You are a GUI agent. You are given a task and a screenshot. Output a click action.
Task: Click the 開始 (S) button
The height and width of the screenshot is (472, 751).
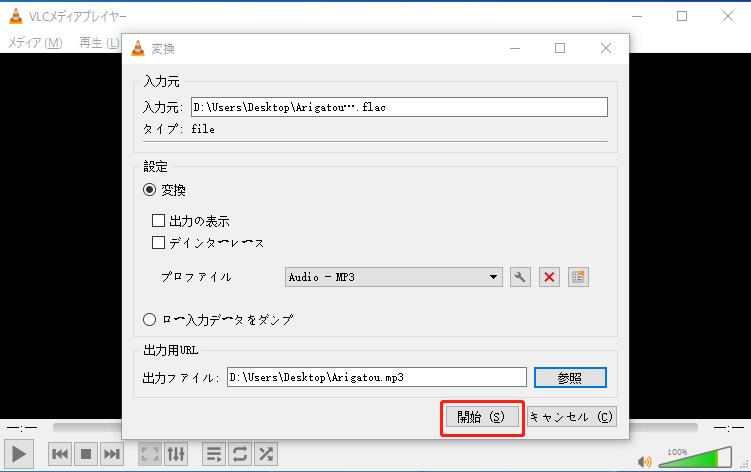tap(482, 417)
